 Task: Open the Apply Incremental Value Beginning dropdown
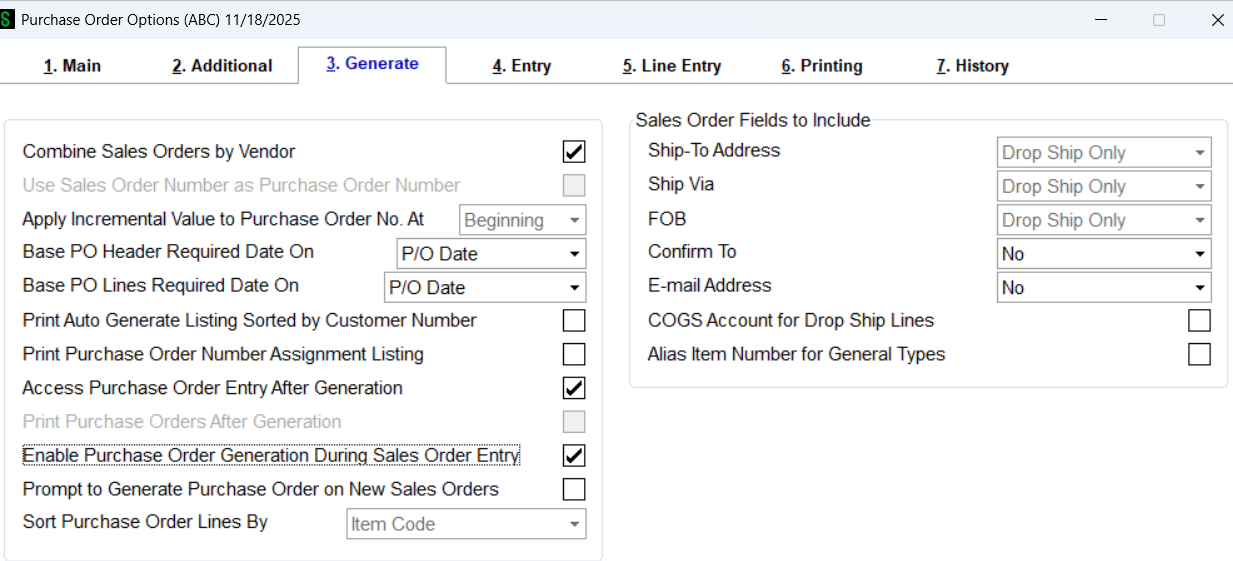[x=523, y=220]
